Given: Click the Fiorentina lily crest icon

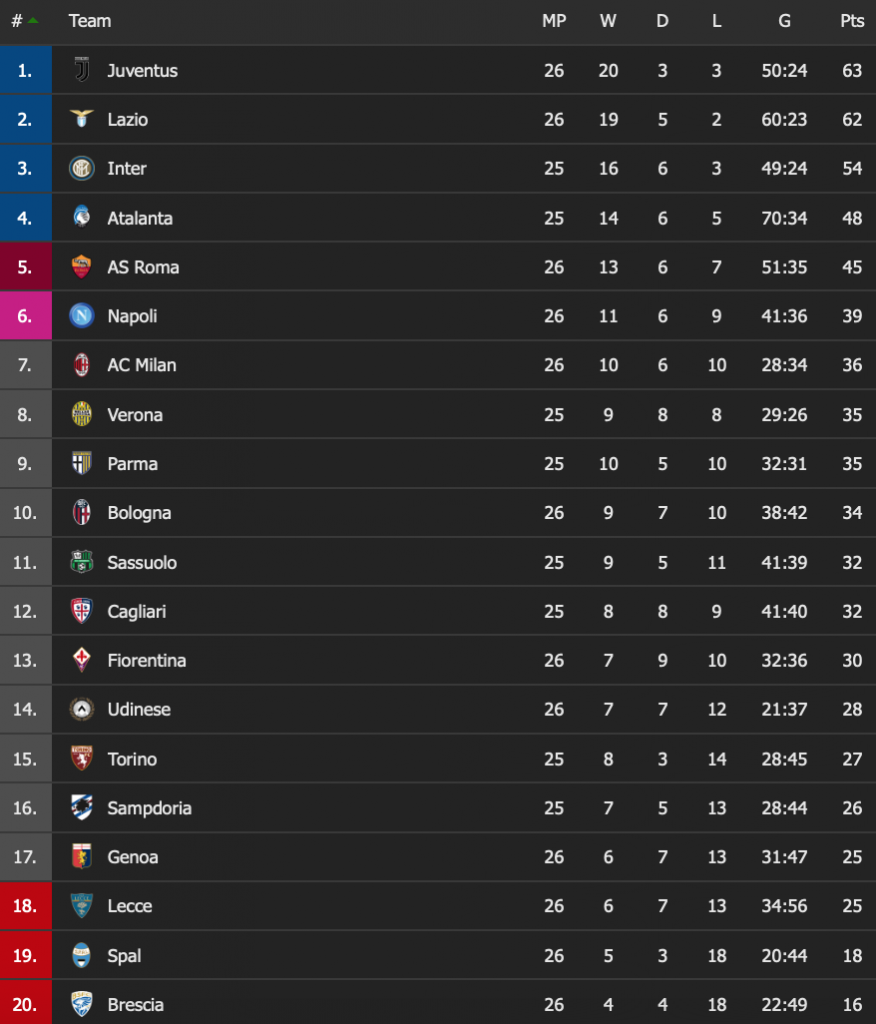Looking at the screenshot, I should pyautogui.click(x=82, y=660).
